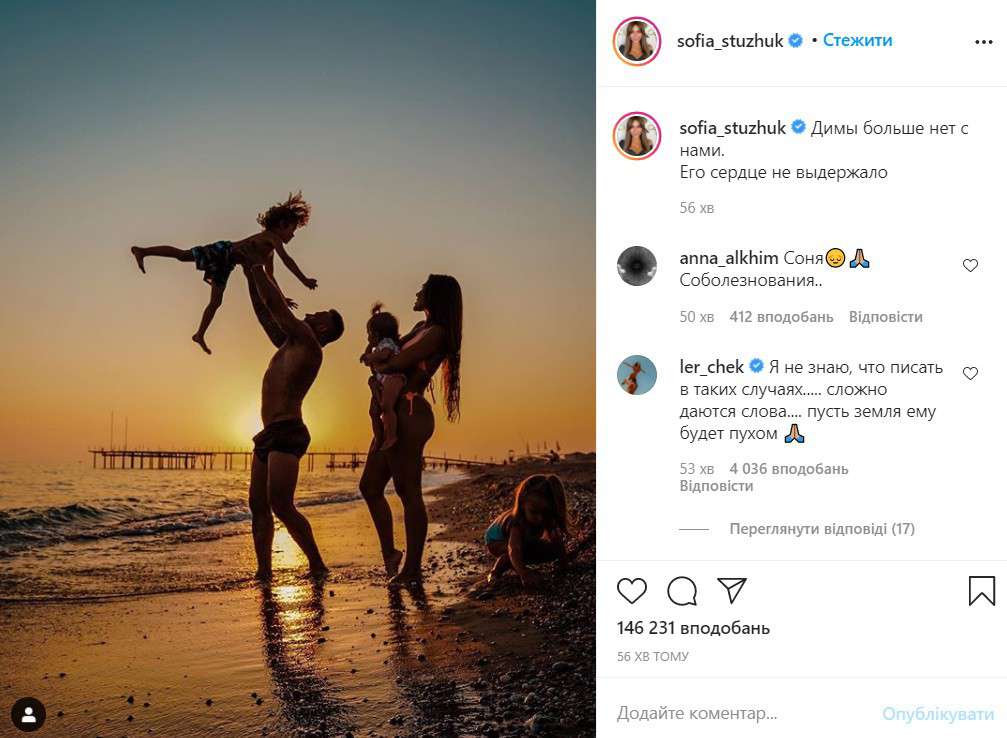
Task: Like anna_alkhim's comment with the heart
Action: [971, 264]
